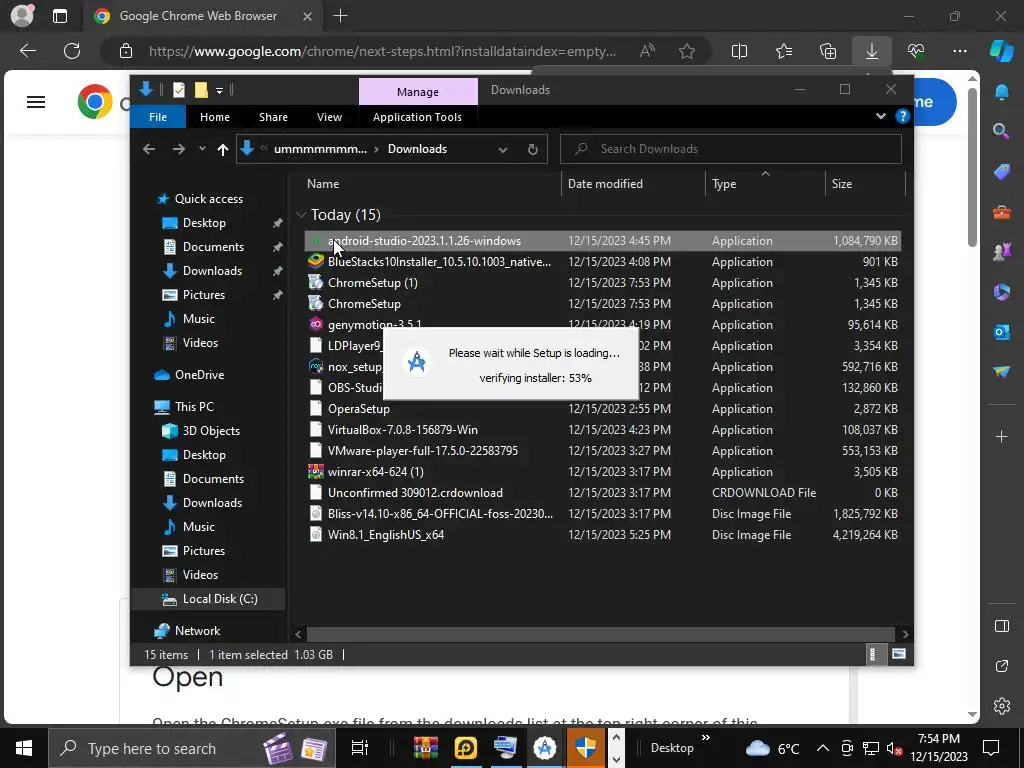This screenshot has height=768, width=1024.
Task: Open Edge settings and more menu
Action: (x=959, y=51)
